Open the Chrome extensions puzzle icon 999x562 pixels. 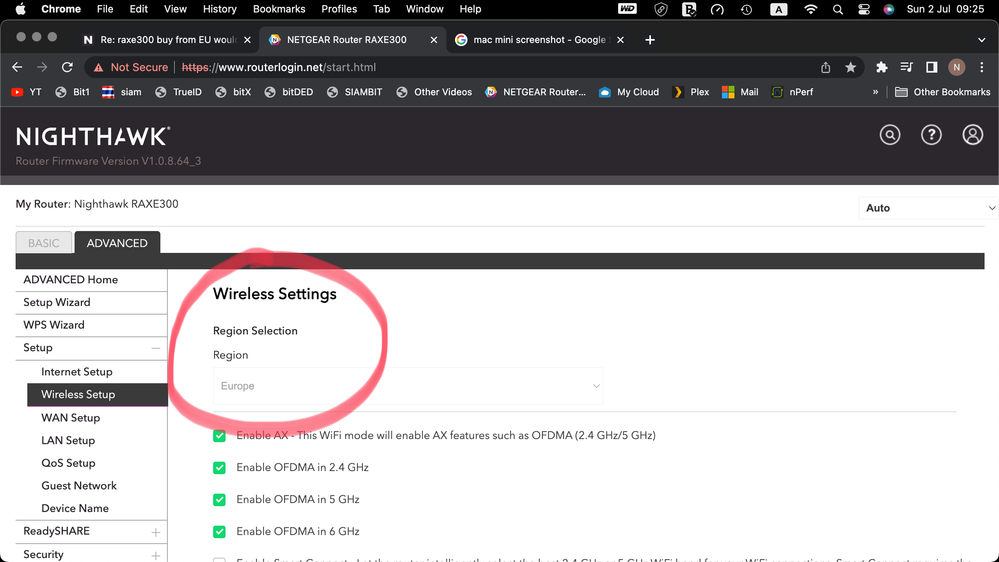pyautogui.click(x=882, y=67)
